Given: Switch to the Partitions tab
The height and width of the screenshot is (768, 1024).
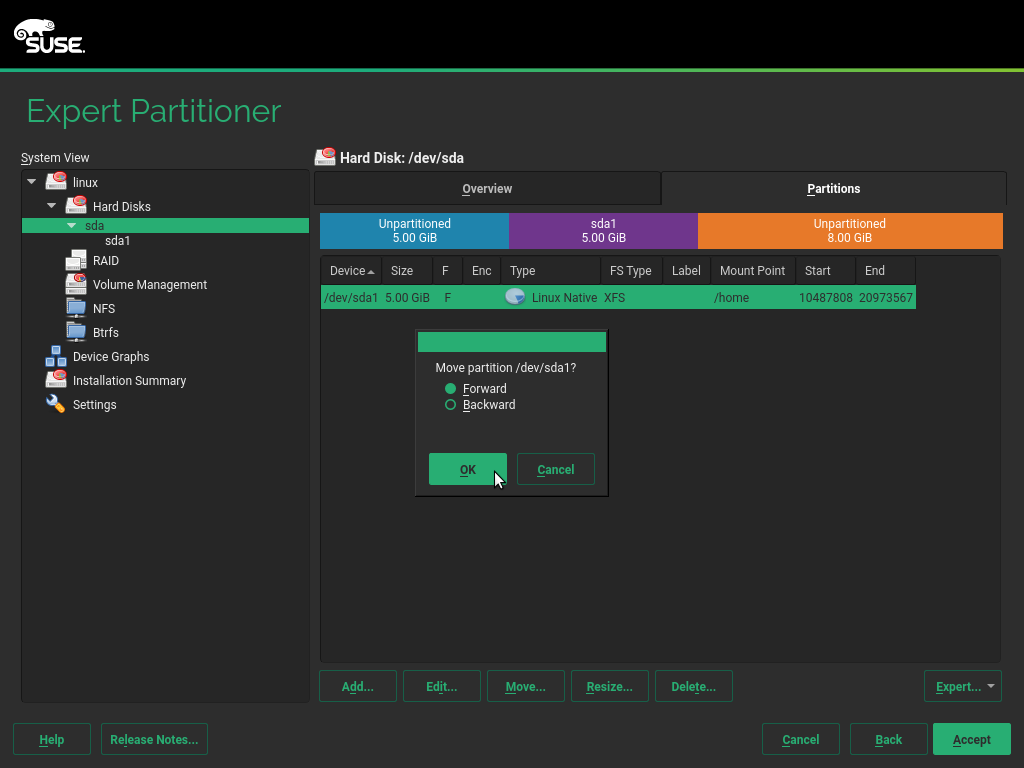Looking at the screenshot, I should tap(833, 189).
